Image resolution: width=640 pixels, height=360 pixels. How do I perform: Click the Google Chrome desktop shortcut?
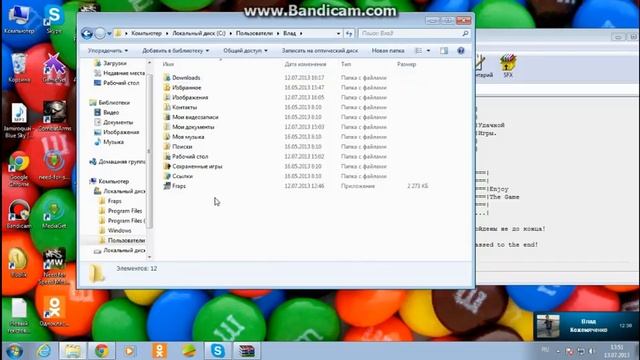[19, 169]
